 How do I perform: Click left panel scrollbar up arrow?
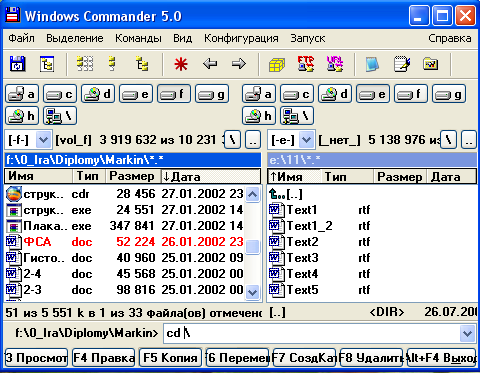[253, 195]
